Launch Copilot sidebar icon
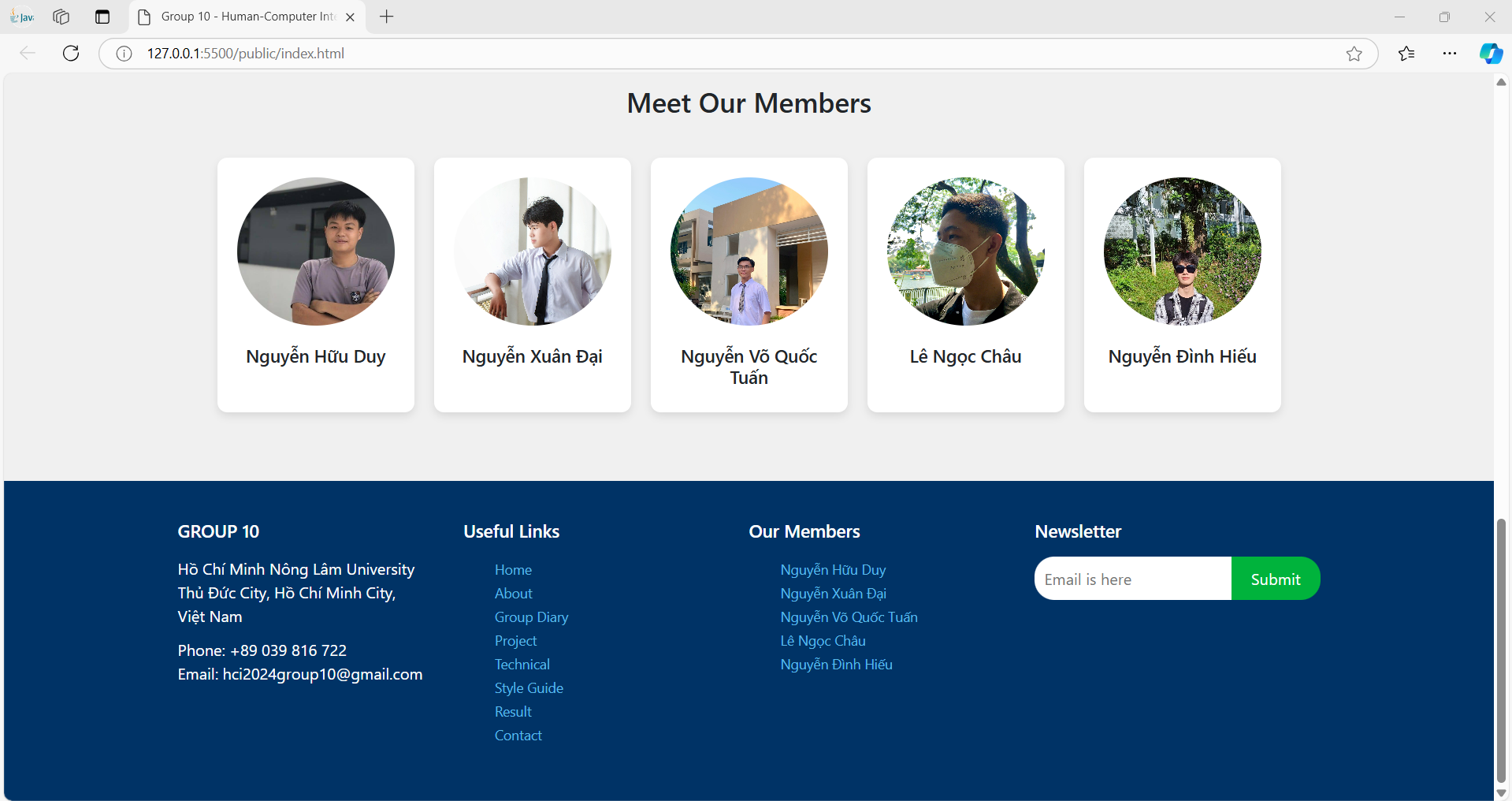The image size is (1512, 801). (x=1491, y=54)
